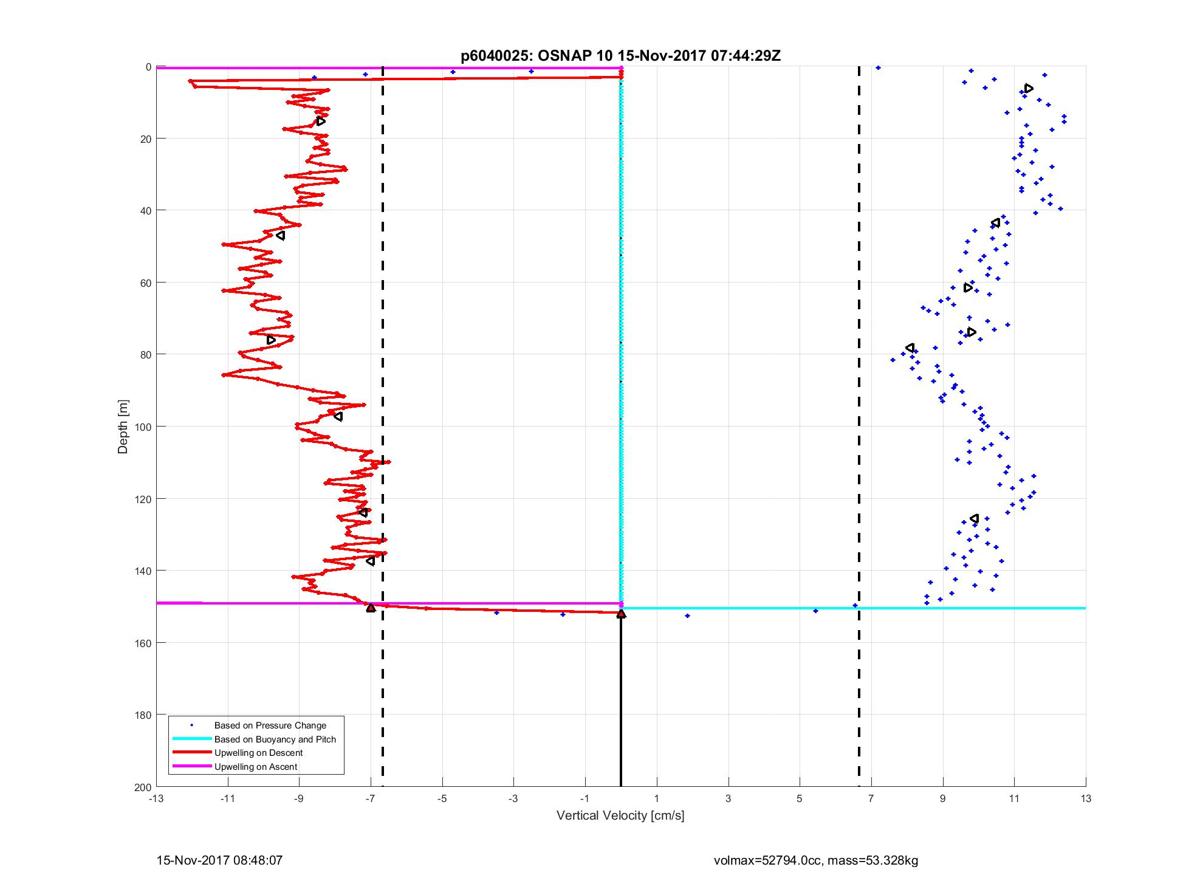Select the 'Vertical Velocity [cm/s]' axis label
1200x885 pixels.
[x=620, y=816]
